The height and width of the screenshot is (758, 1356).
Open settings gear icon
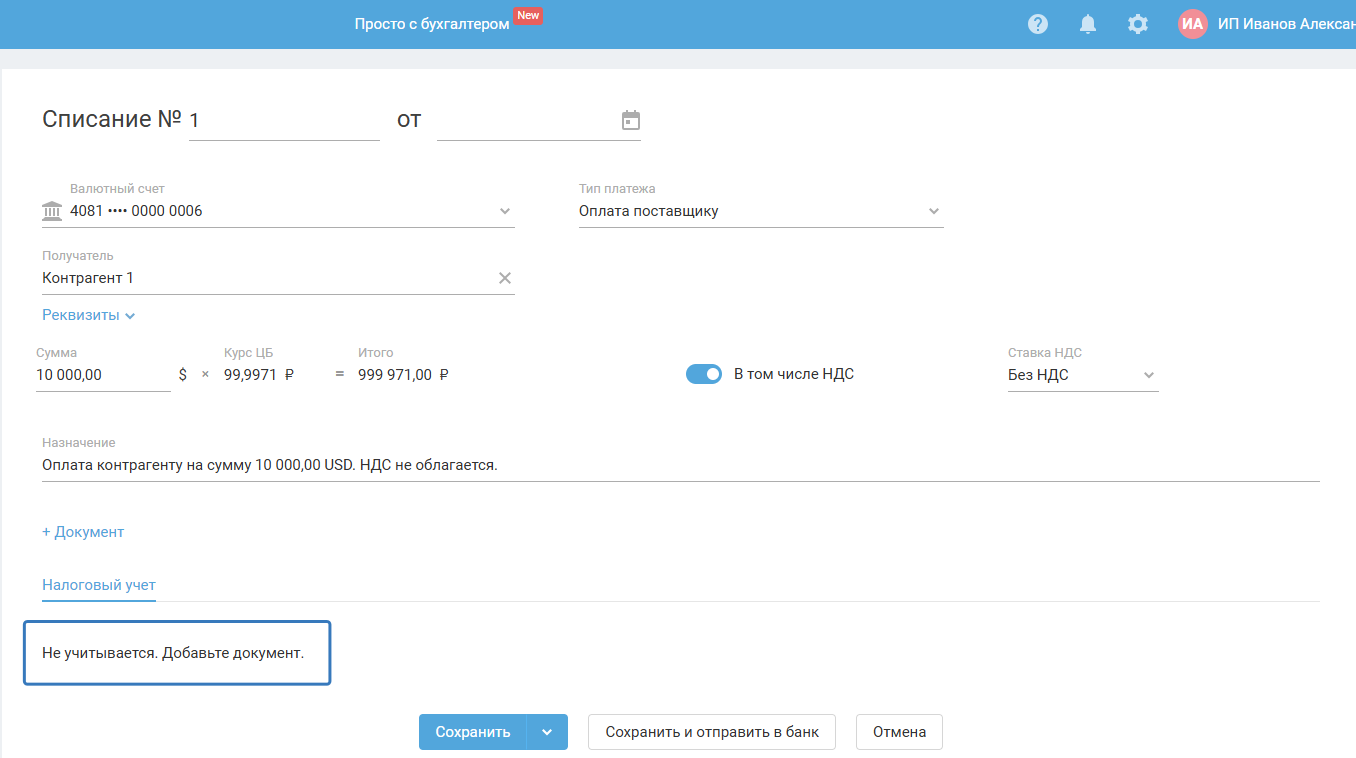1138,24
